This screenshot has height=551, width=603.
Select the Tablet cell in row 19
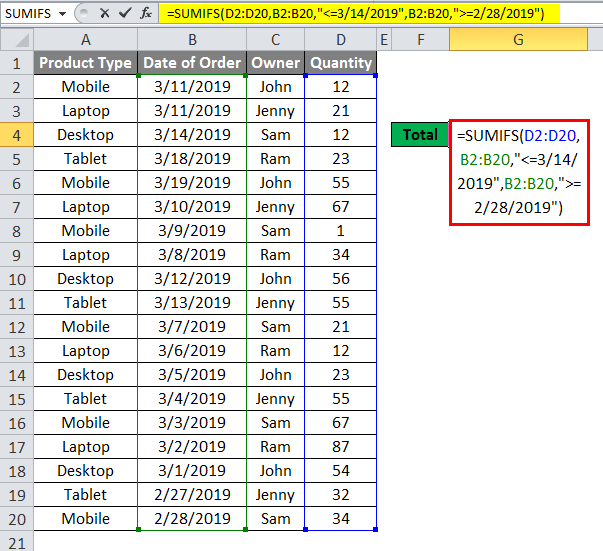click(86, 494)
